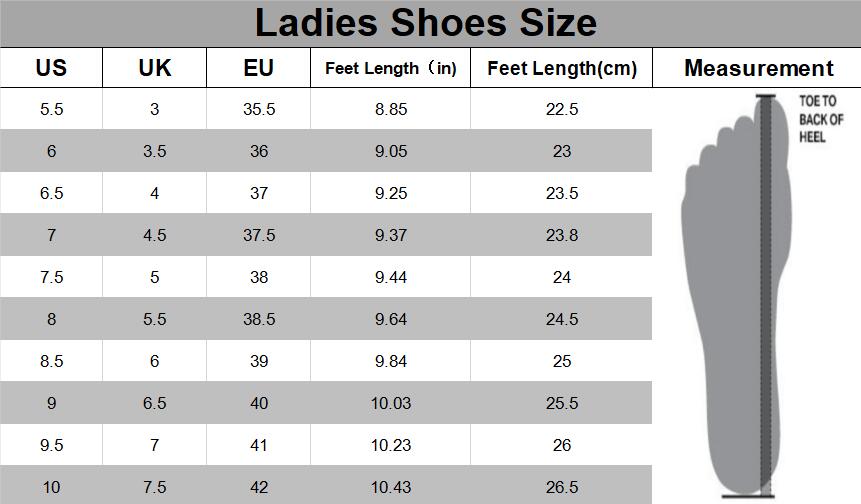Select the UK column header

(x=154, y=68)
